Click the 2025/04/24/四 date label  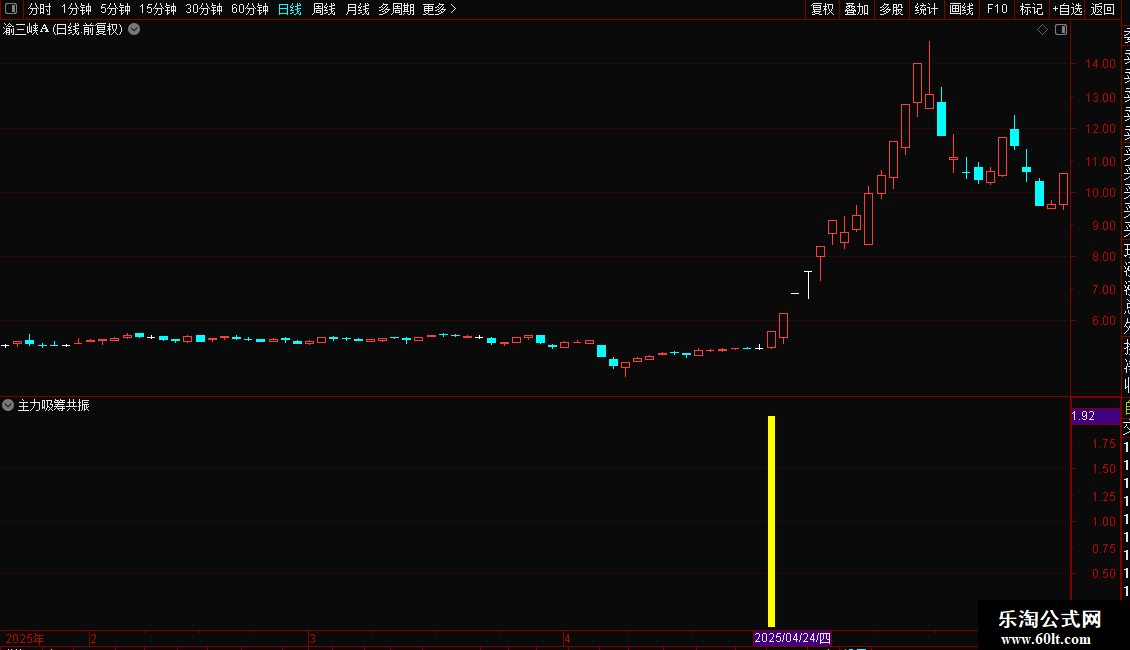[x=792, y=638]
